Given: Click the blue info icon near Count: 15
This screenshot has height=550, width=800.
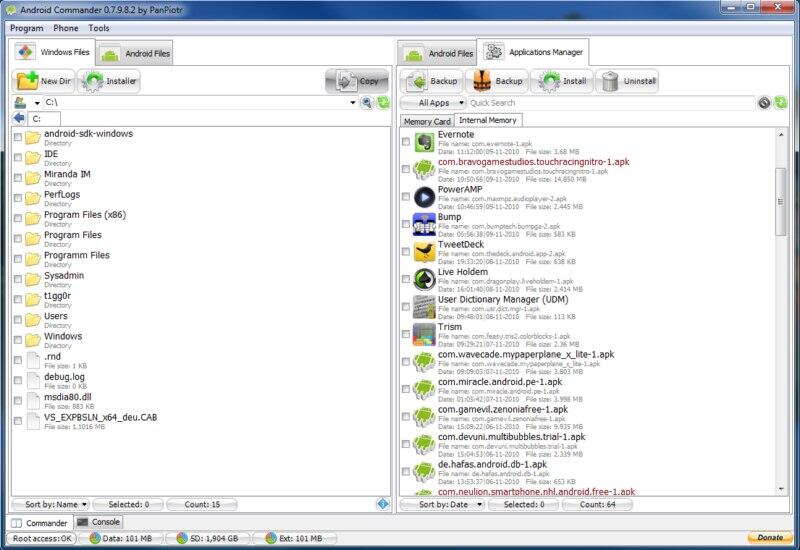Looking at the screenshot, I should [x=383, y=504].
